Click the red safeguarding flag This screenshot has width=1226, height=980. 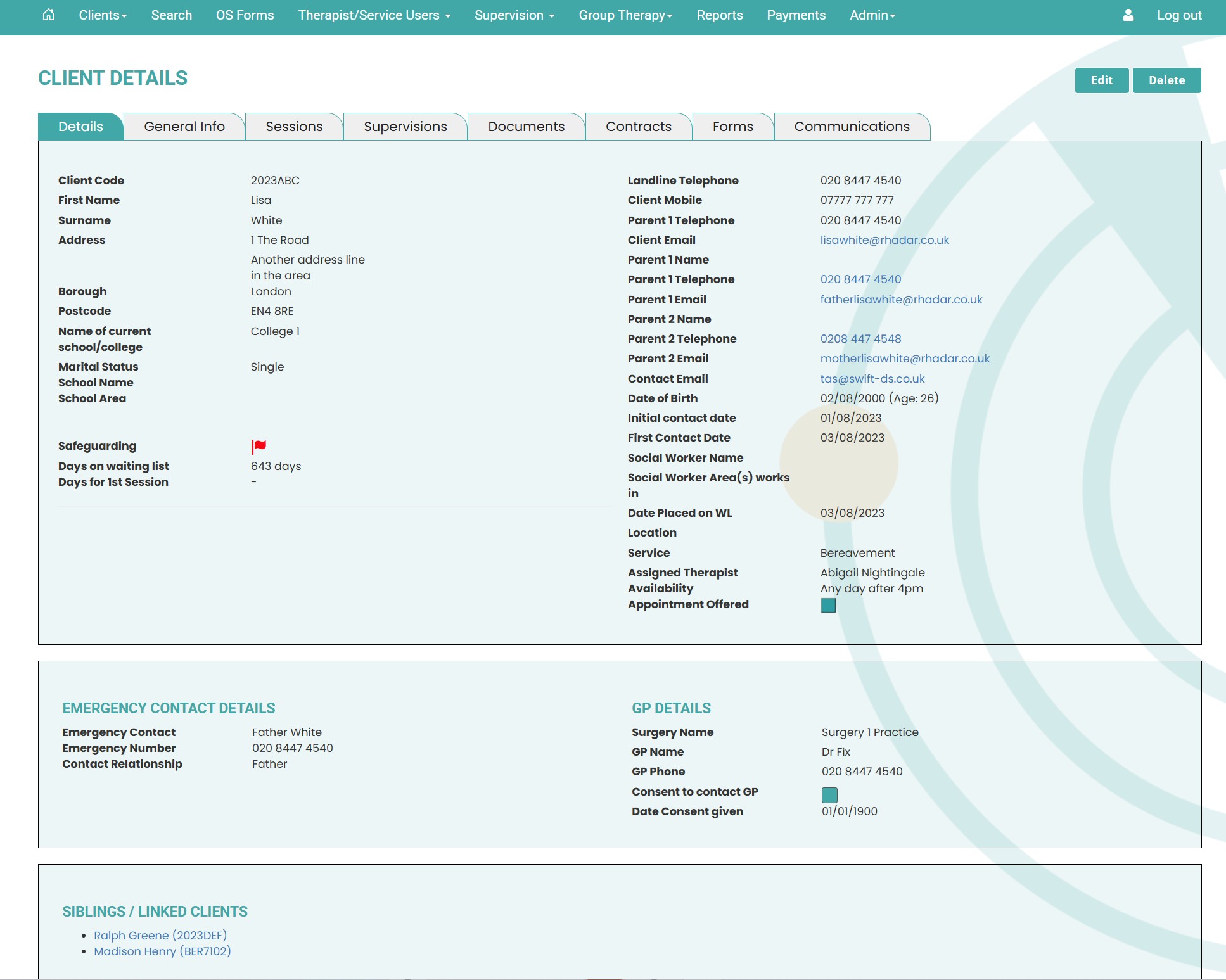259,447
